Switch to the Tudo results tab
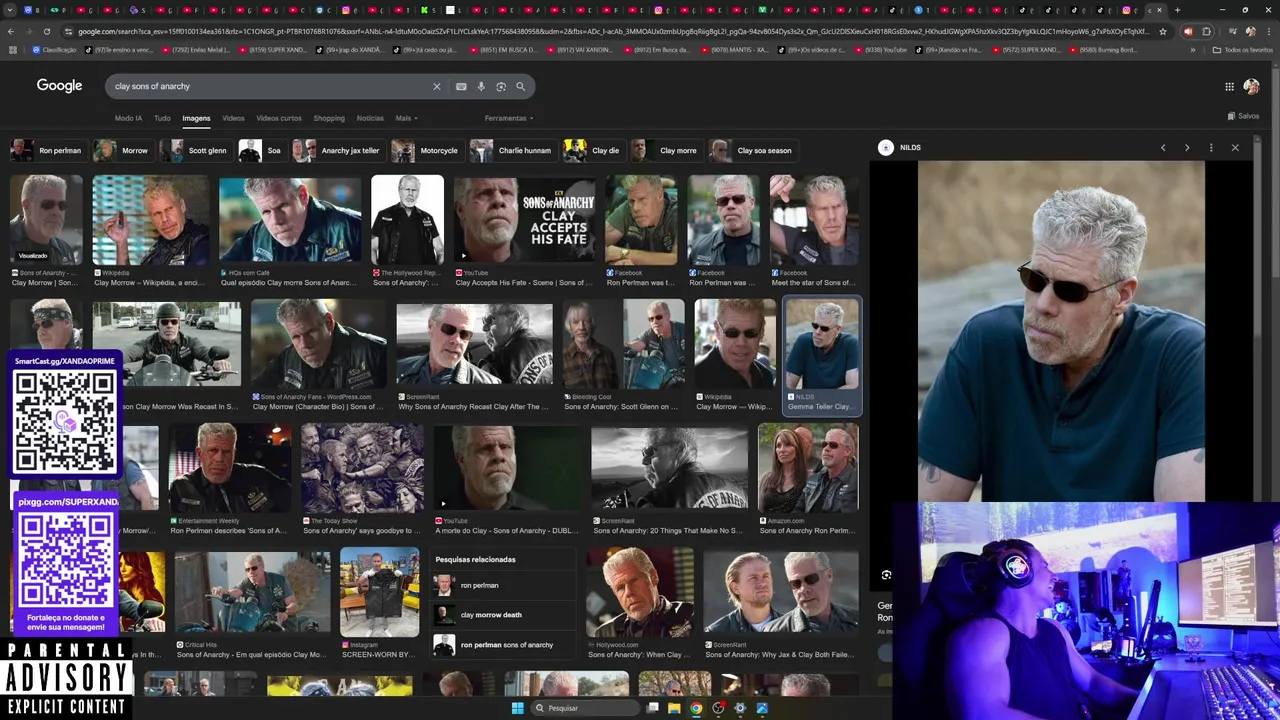 162,118
